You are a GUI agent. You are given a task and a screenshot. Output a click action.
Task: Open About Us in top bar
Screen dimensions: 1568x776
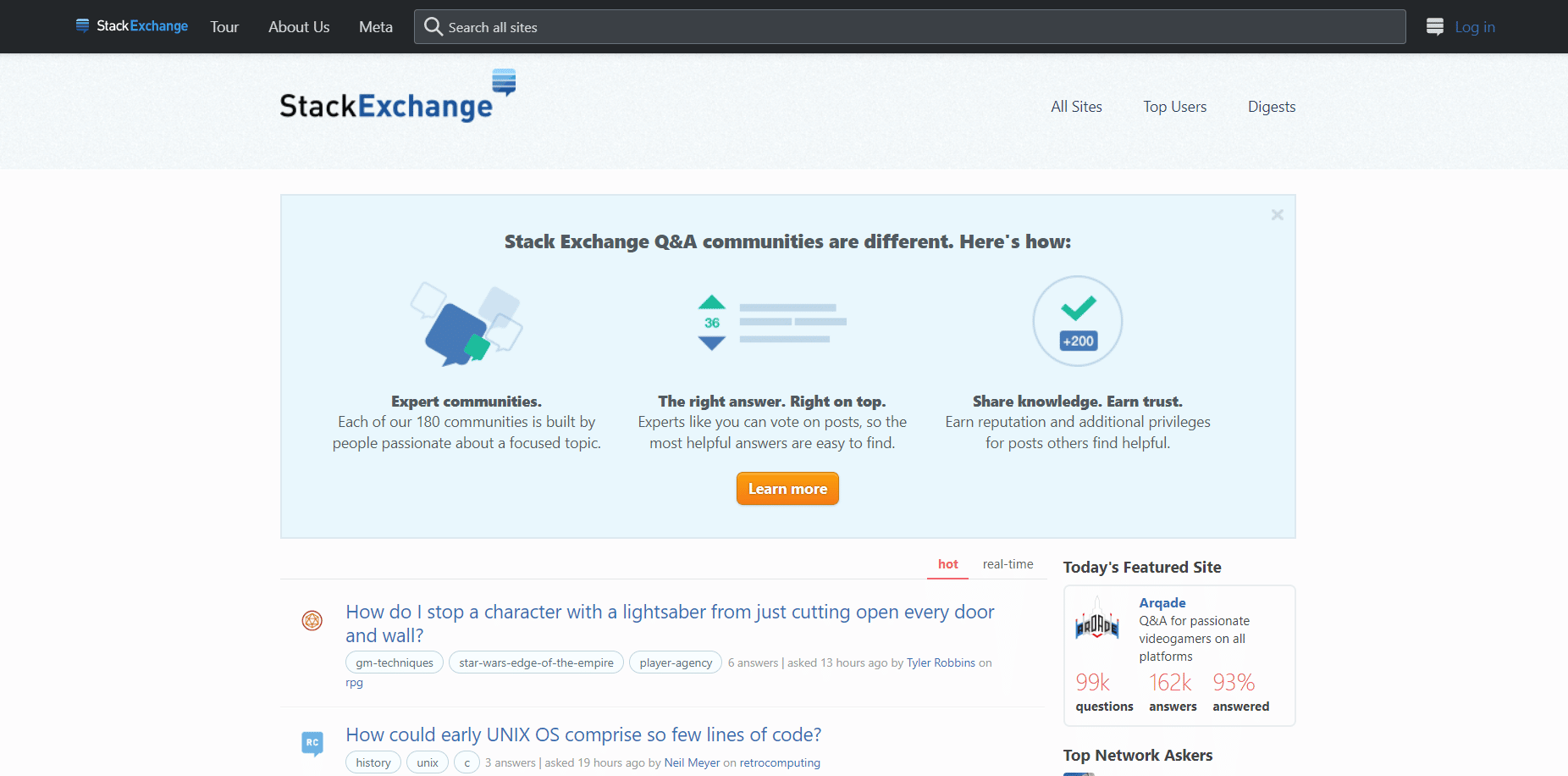[299, 27]
